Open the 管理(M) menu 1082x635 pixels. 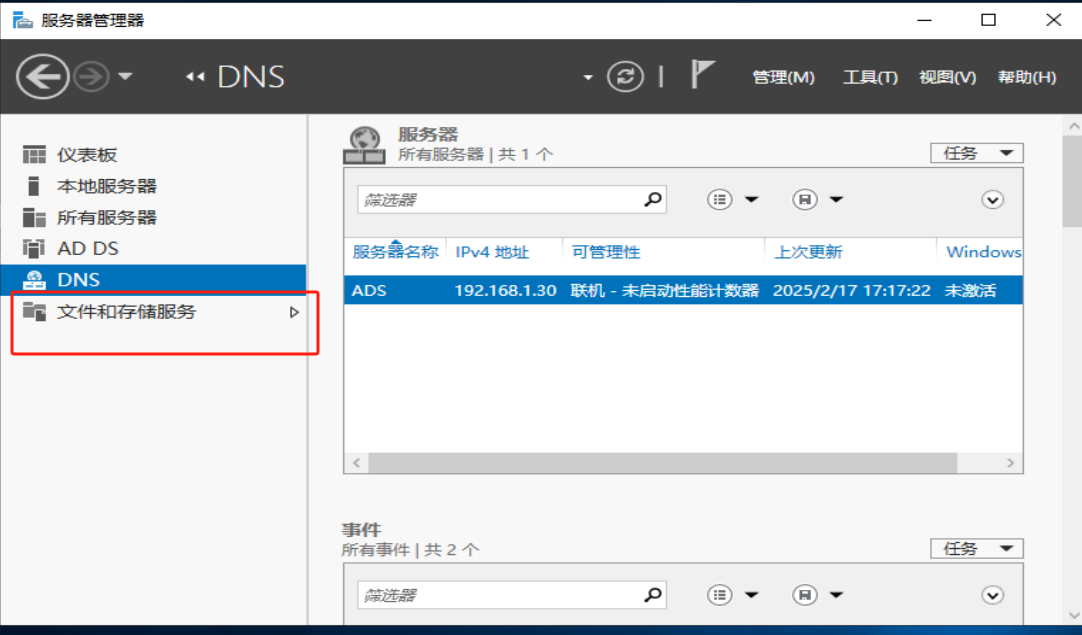[783, 77]
